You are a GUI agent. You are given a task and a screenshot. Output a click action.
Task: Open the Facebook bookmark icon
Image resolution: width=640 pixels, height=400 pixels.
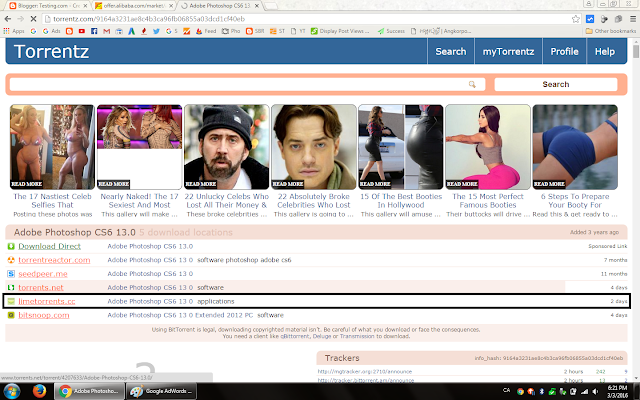coord(94,31)
